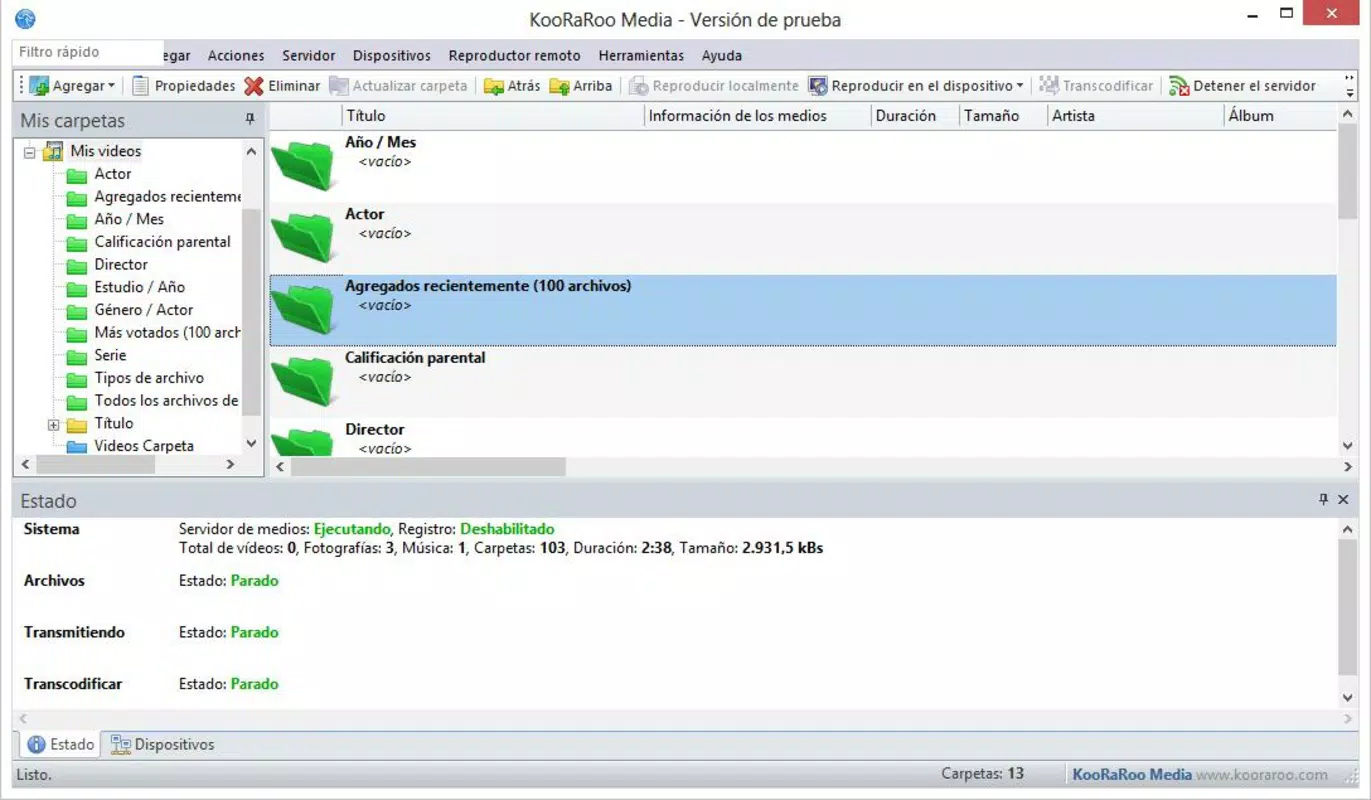Open the Servidor menu
1371x800 pixels.
[309, 56]
